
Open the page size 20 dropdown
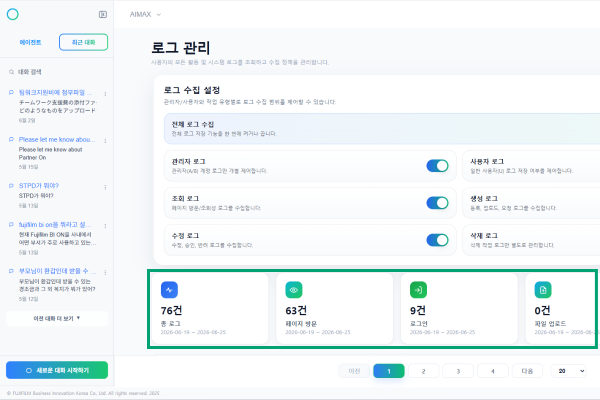point(568,371)
